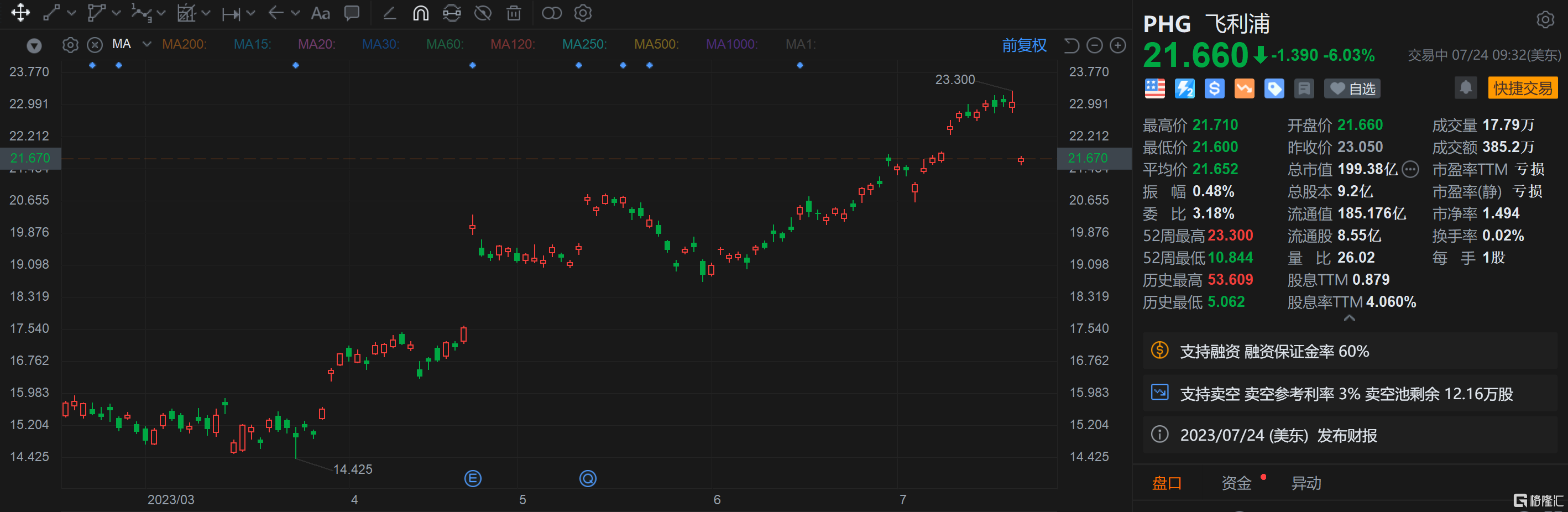Screen dimensions: 1568x512
Task: Click the MA200 legend label
Action: coord(185,44)
